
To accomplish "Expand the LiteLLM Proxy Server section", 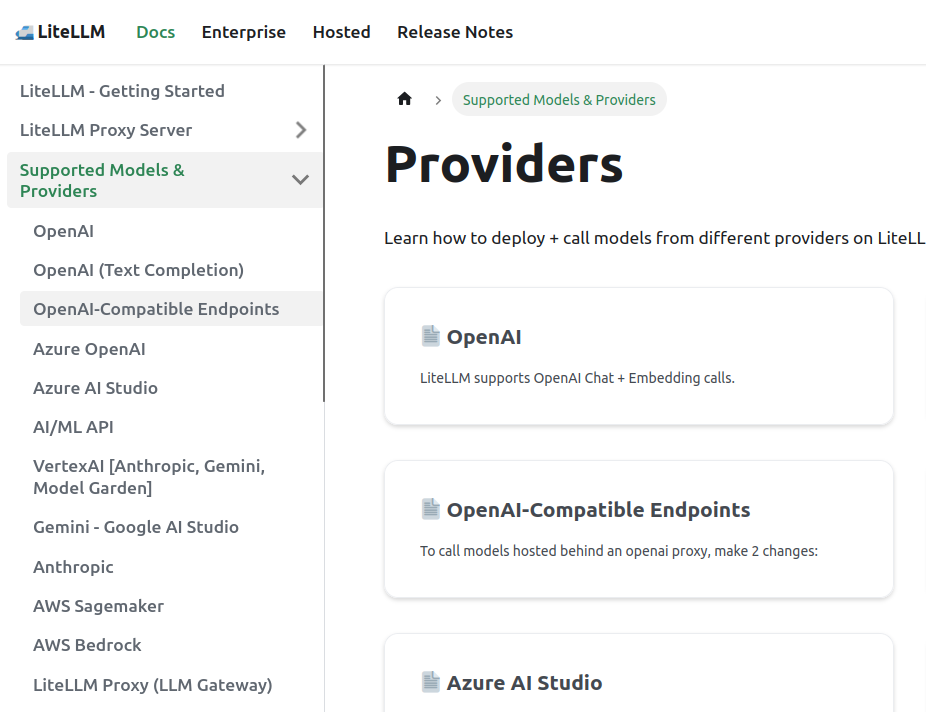I will point(300,130).
